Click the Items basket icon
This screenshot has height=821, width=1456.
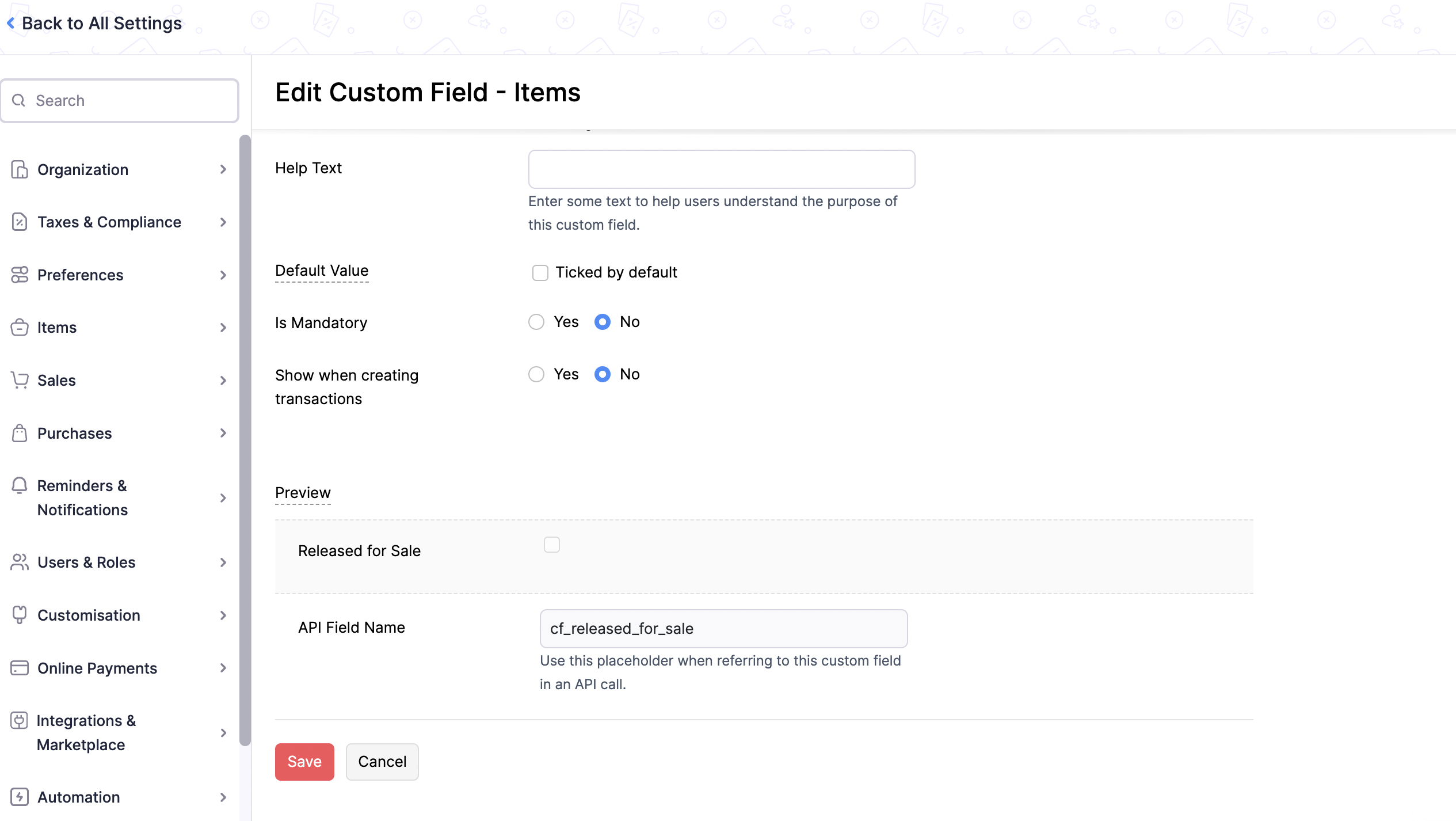click(20, 328)
